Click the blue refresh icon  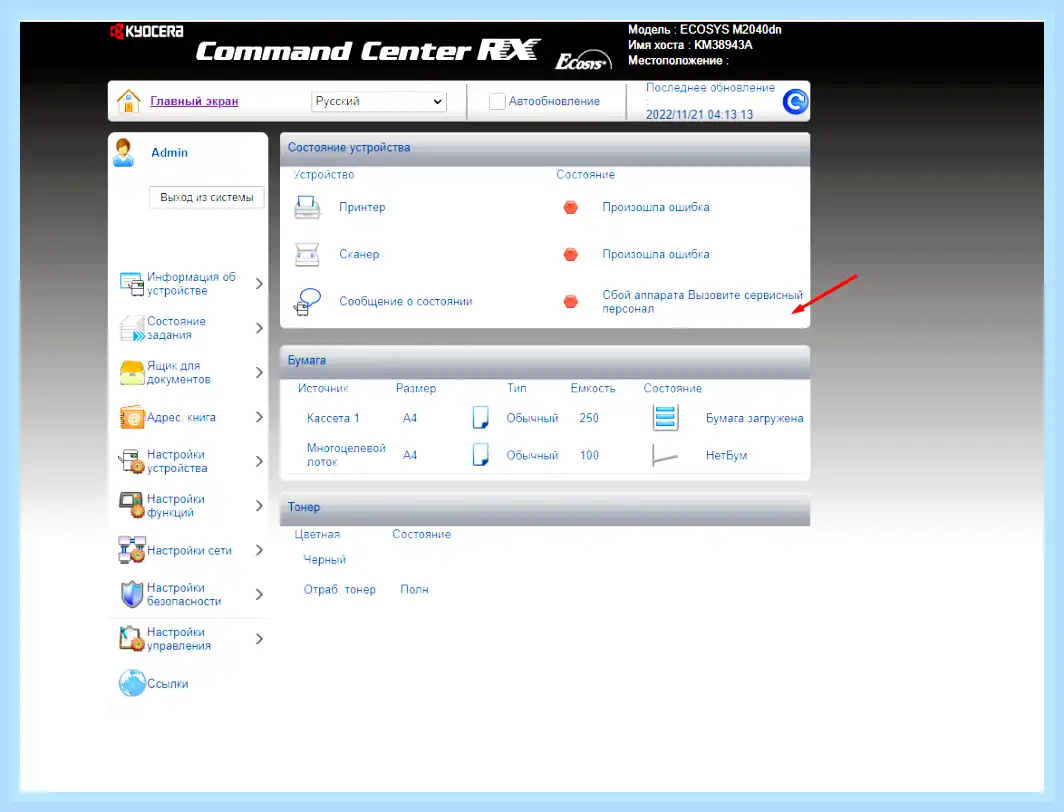point(795,102)
